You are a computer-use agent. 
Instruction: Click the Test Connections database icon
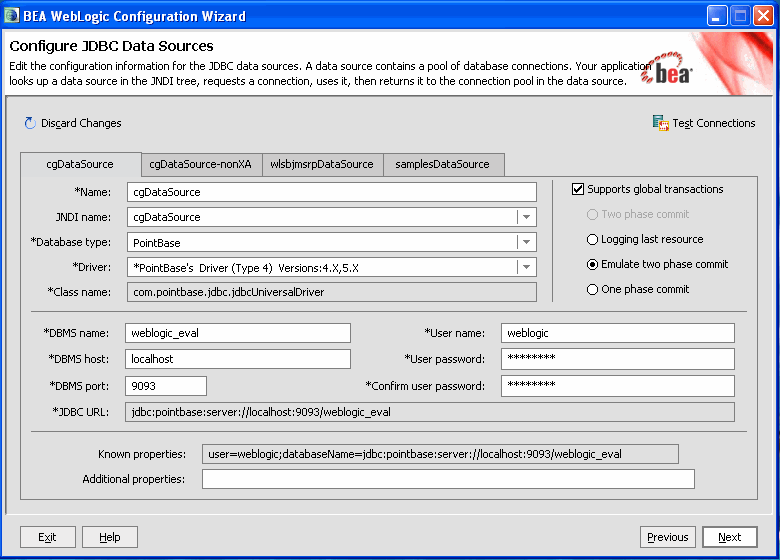pyautogui.click(x=661, y=123)
